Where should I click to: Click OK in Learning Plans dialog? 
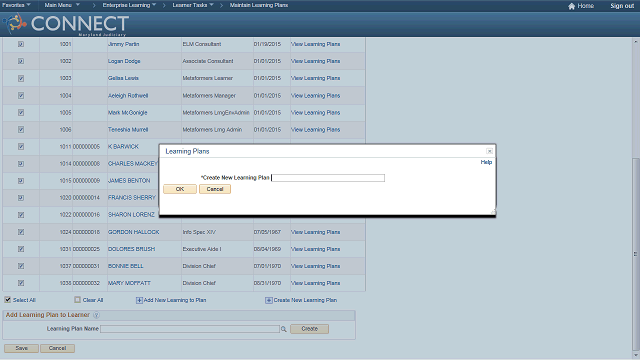pos(180,189)
